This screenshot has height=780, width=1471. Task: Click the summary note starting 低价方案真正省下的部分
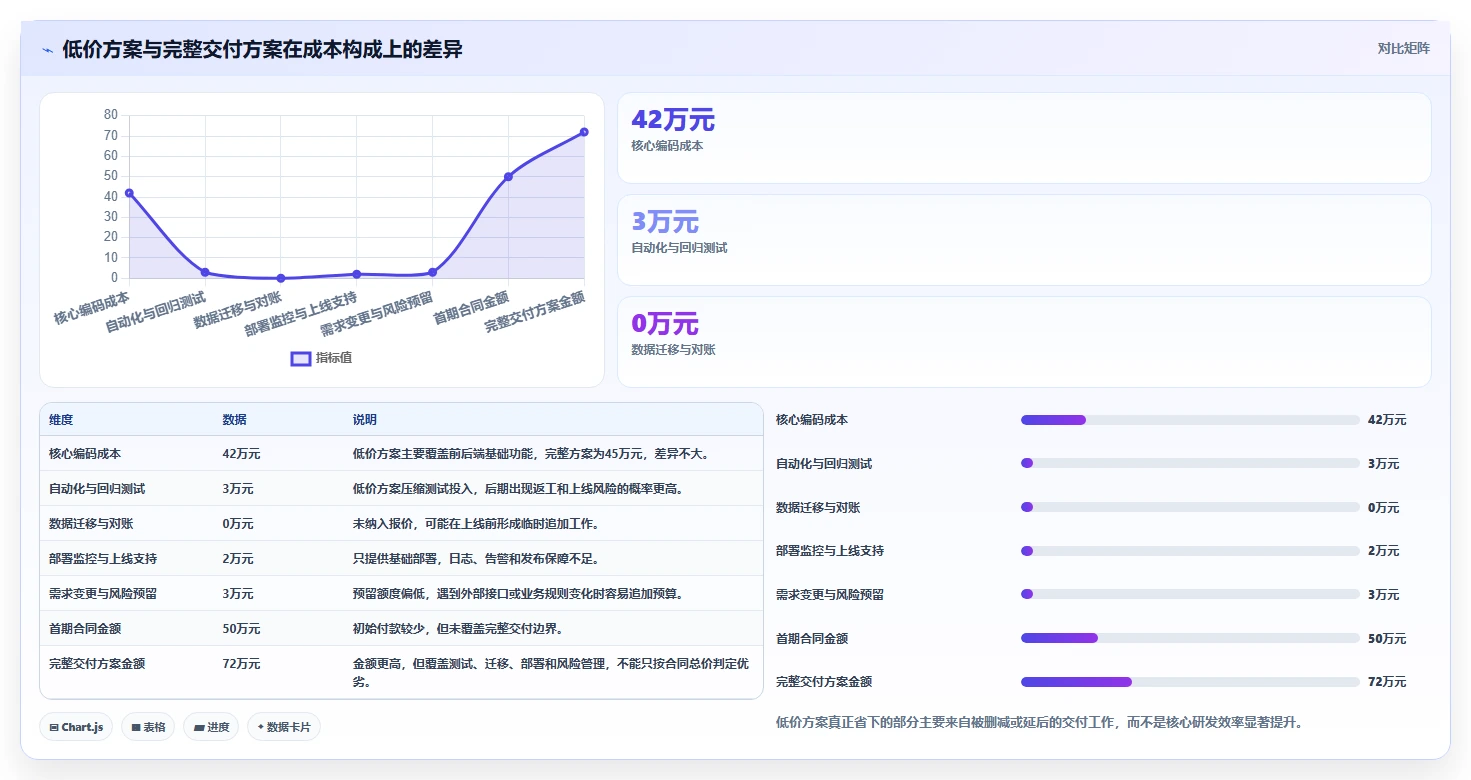[x=1039, y=722]
